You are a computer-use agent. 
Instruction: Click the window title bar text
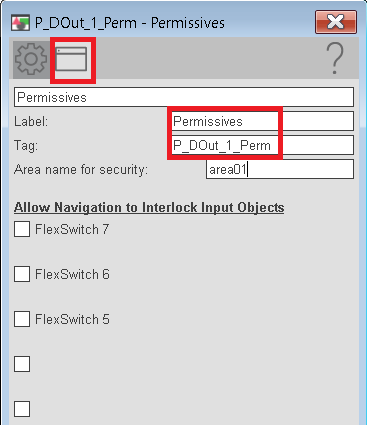130,23
